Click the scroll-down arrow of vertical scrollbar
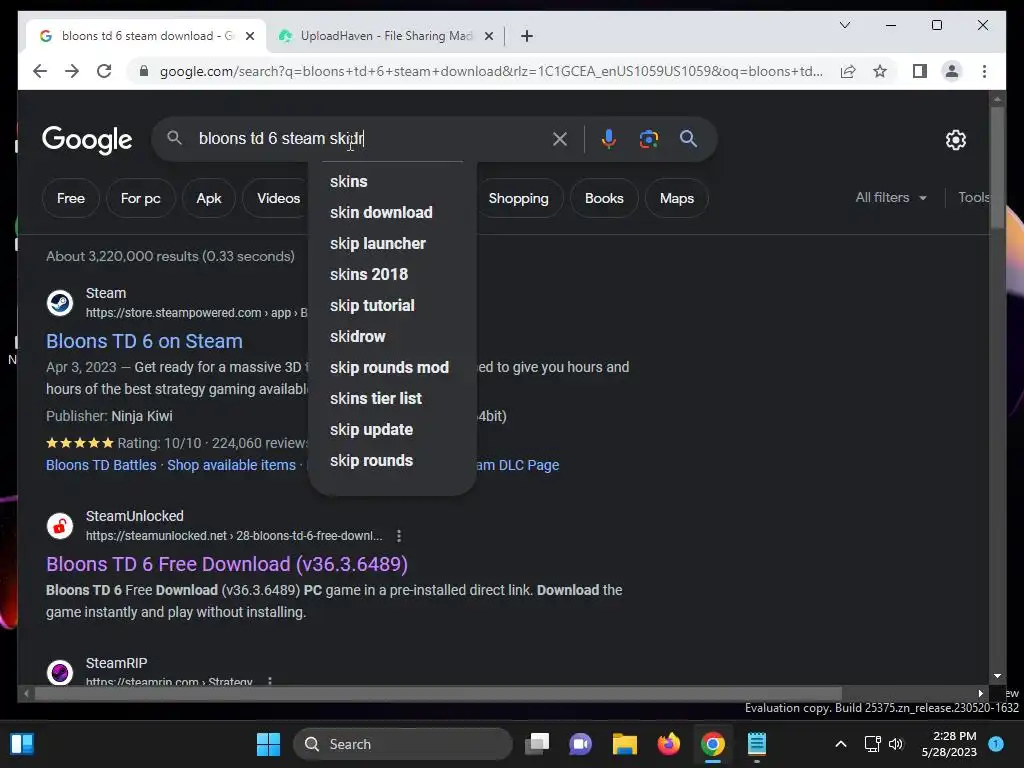 997,676
